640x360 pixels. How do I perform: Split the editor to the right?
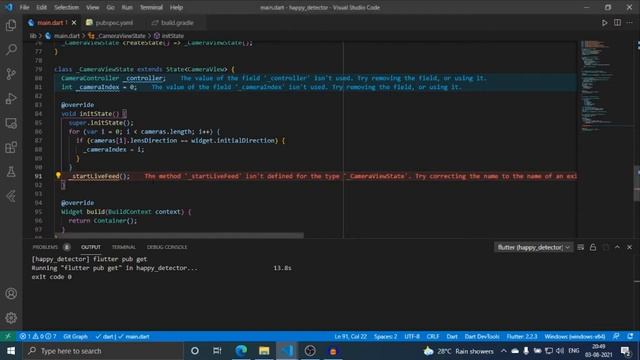pos(617,23)
